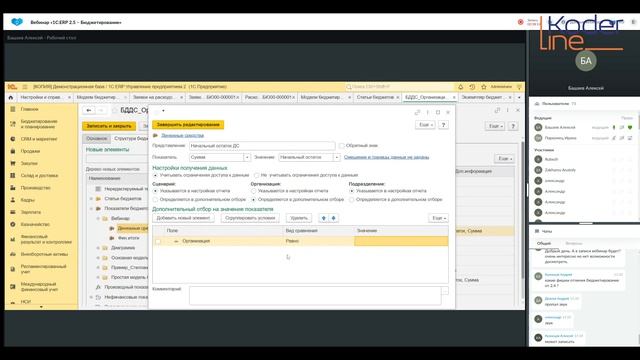
Task: Open Склад и доставка section
Action: click(39, 176)
